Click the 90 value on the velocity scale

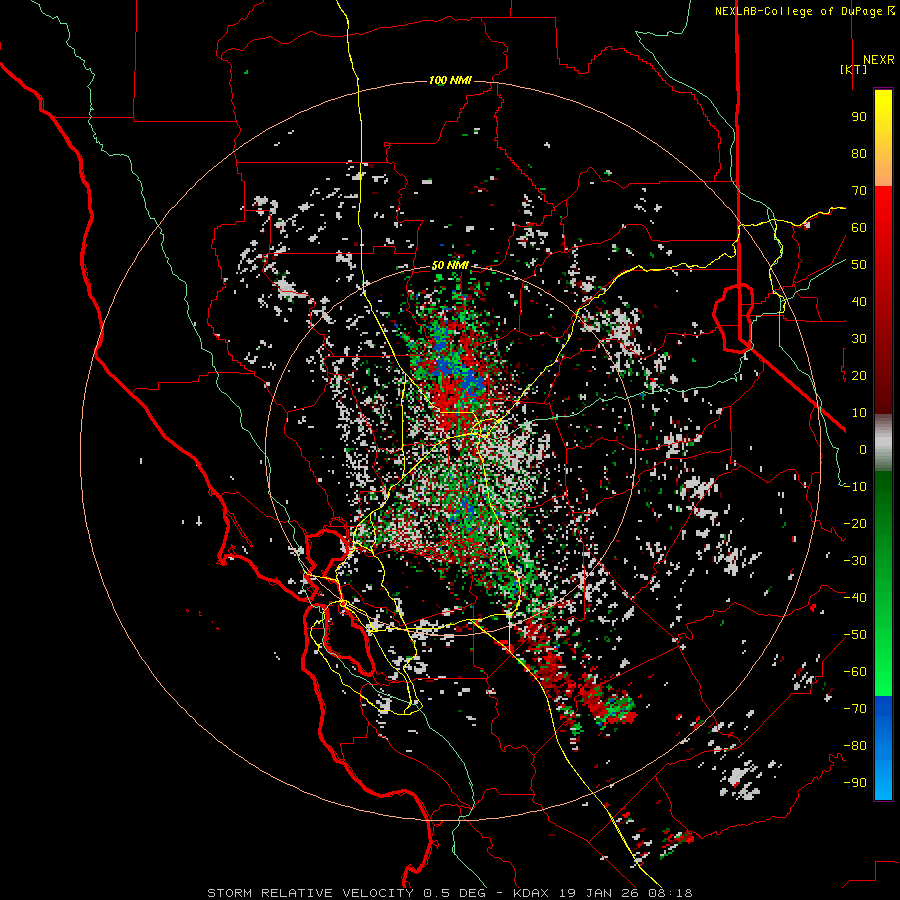click(859, 117)
